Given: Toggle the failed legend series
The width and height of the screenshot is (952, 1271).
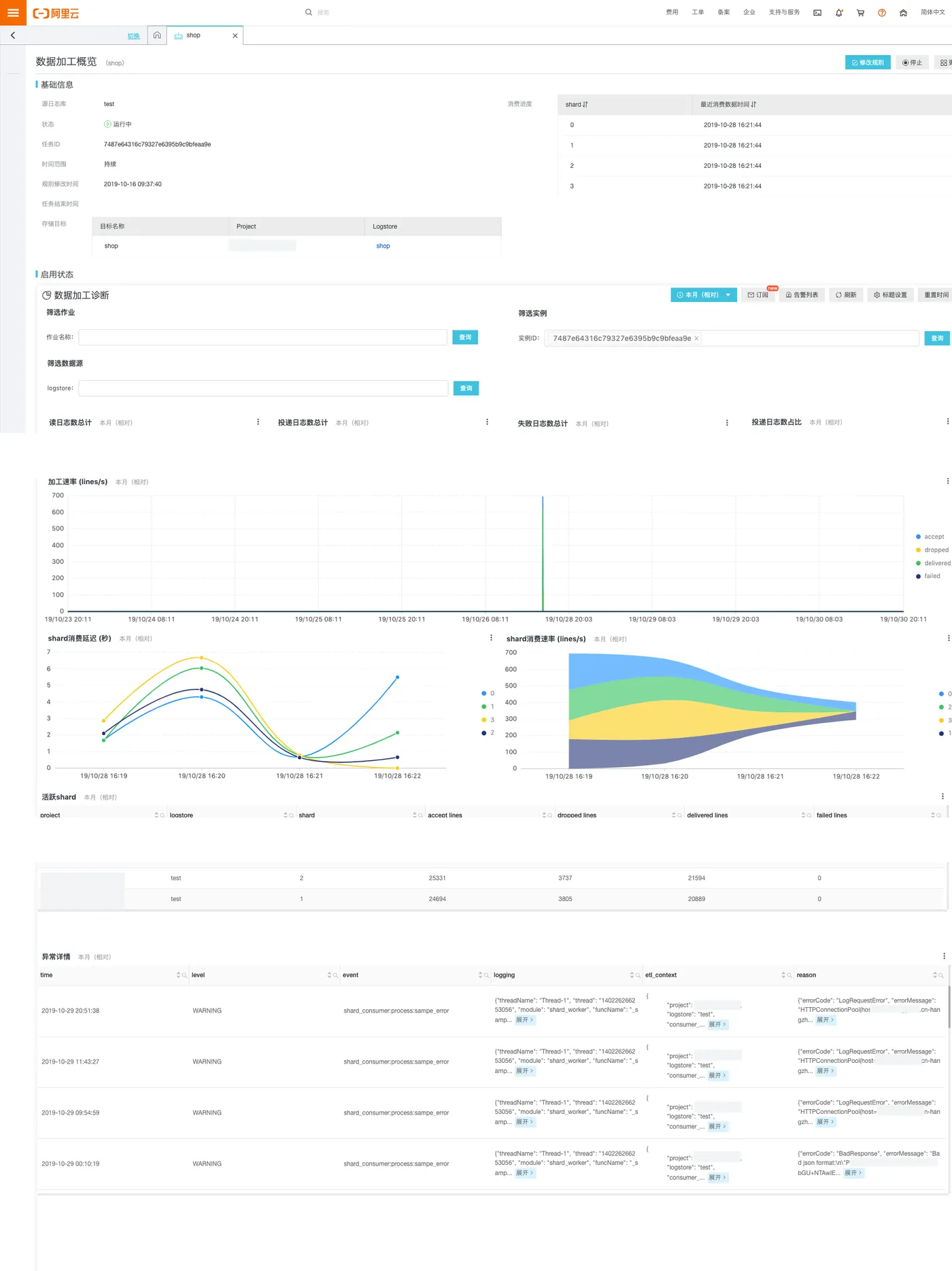Looking at the screenshot, I should [928, 577].
